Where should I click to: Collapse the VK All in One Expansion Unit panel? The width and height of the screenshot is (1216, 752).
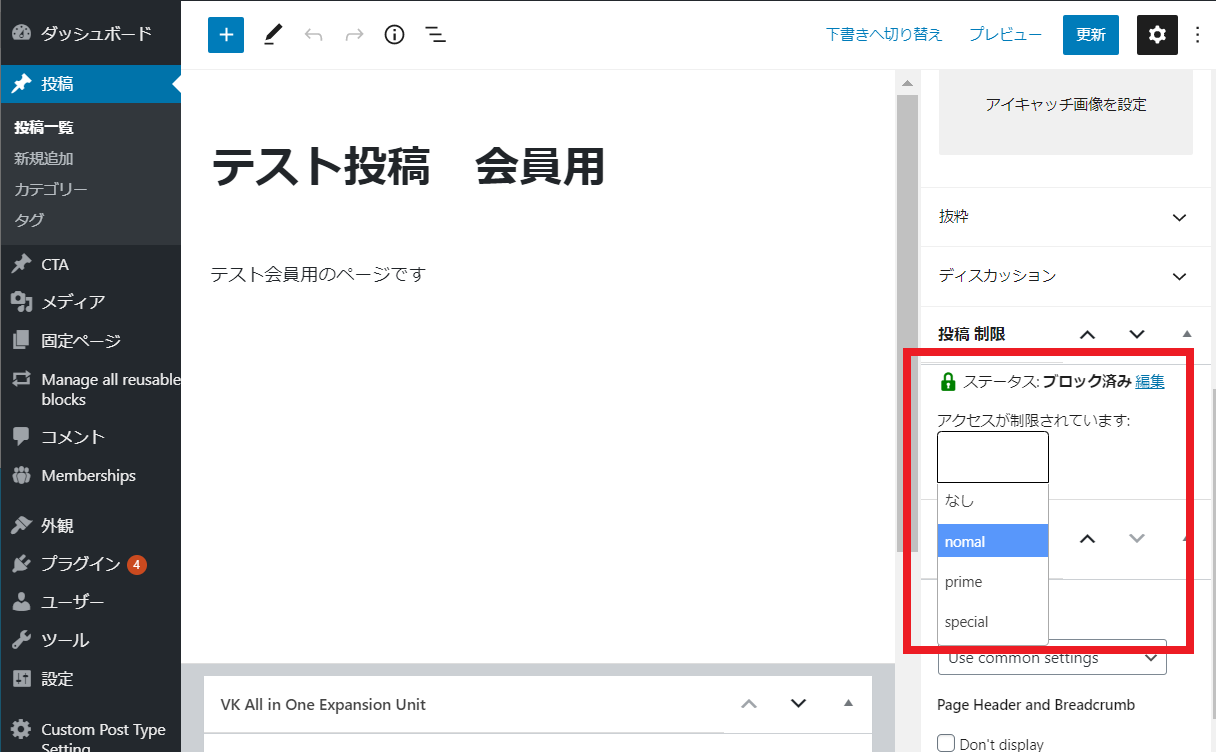click(x=848, y=703)
